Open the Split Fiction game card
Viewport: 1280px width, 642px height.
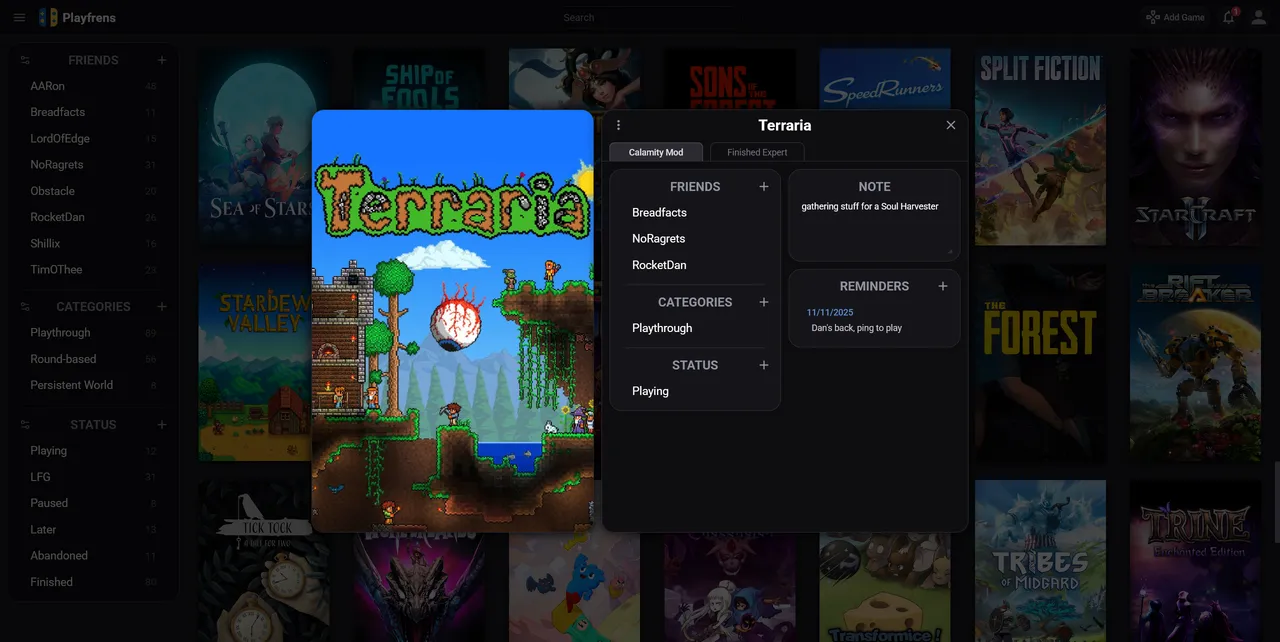coord(1040,147)
